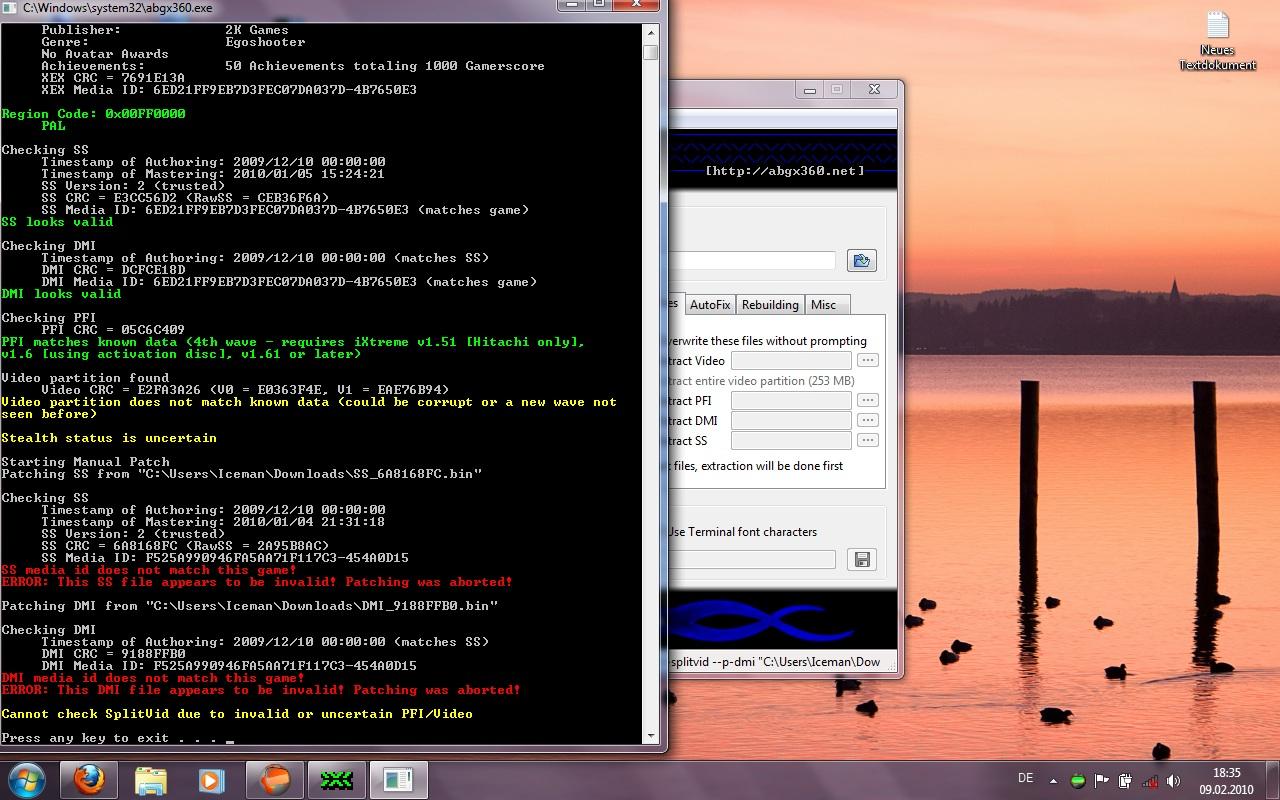
Task: Click the browse button for Extract Video
Action: 867,360
